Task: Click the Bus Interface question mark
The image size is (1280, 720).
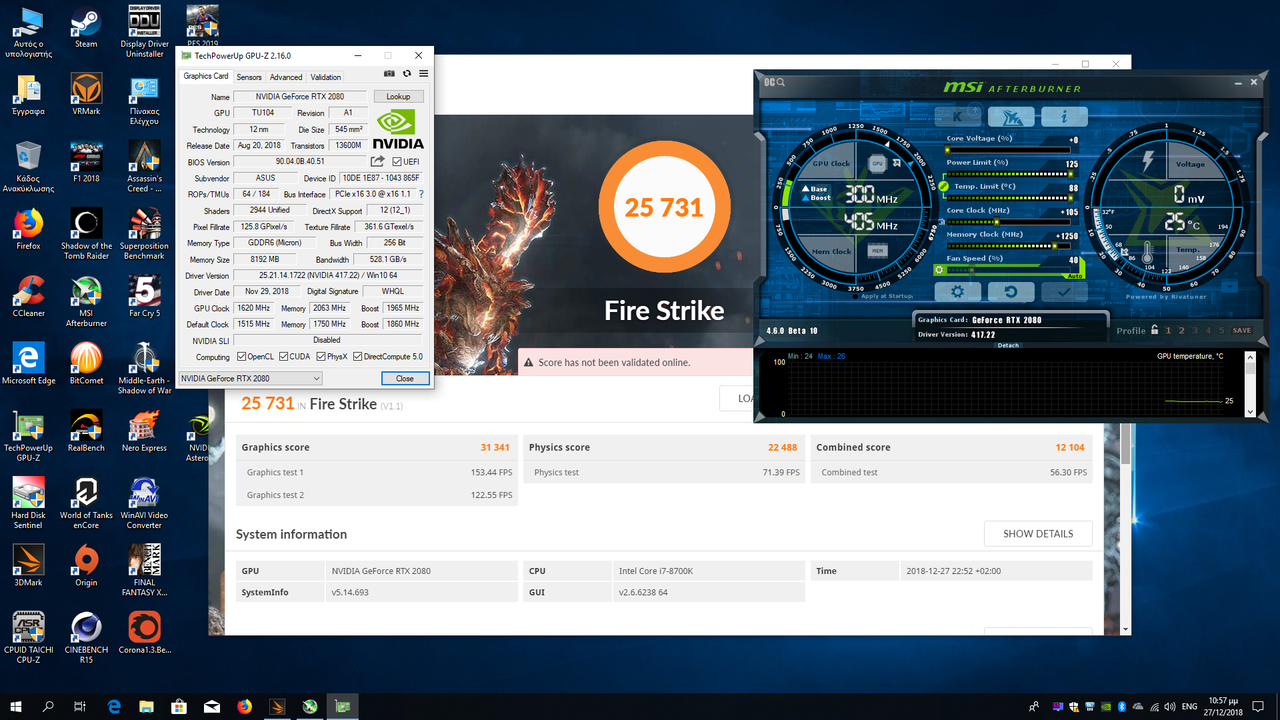Action: coord(421,194)
